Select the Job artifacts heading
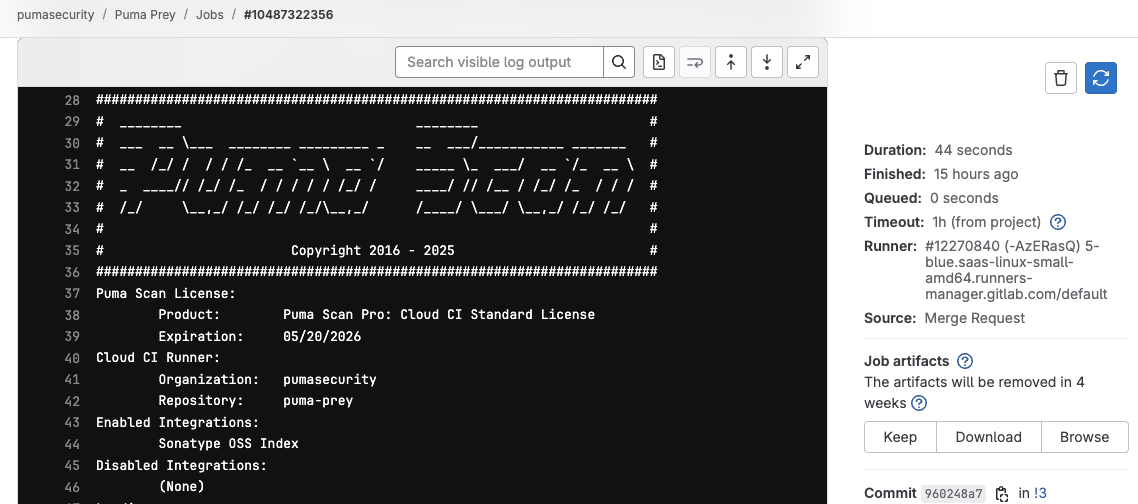1138x504 pixels. 906,361
